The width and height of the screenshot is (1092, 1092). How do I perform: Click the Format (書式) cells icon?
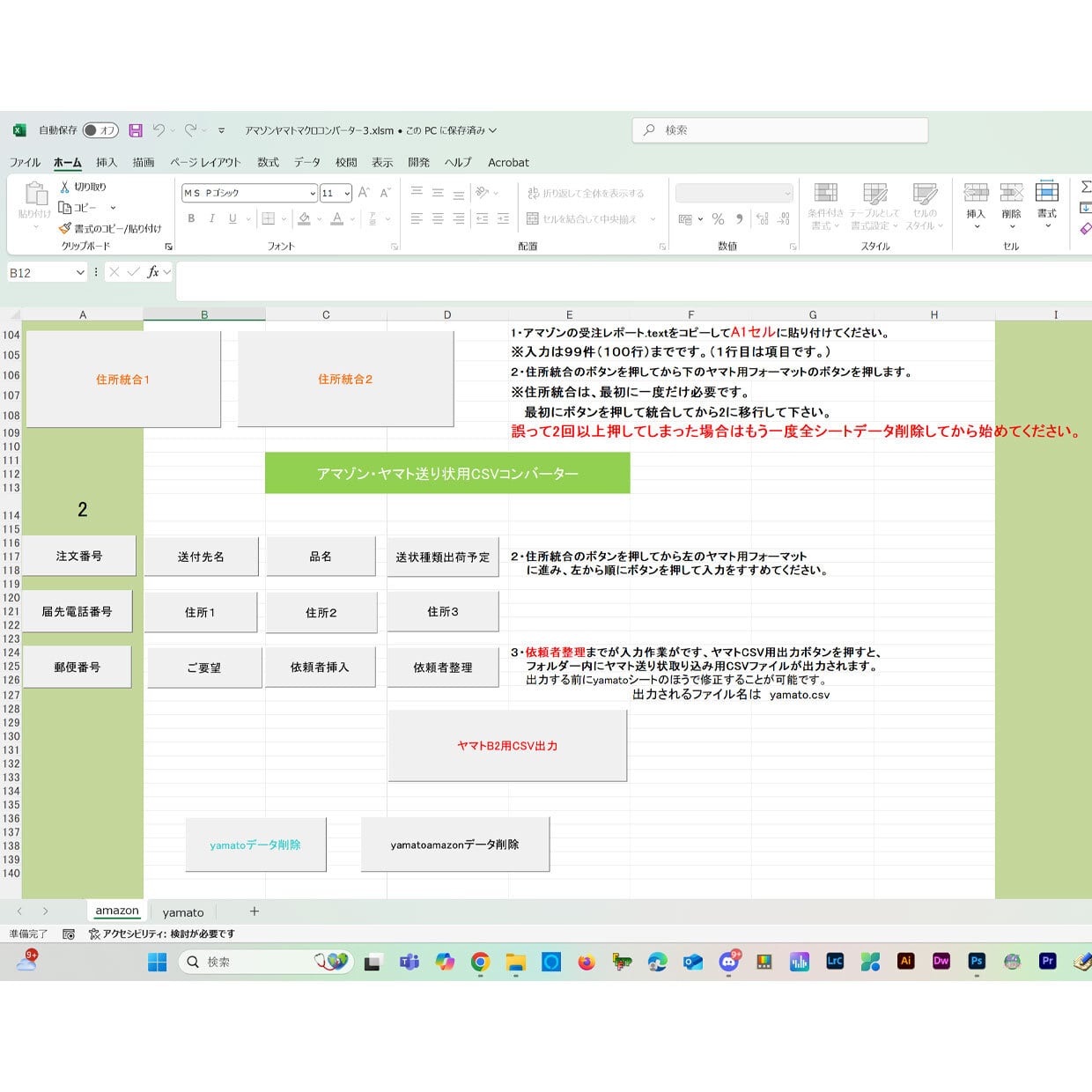click(x=1046, y=191)
